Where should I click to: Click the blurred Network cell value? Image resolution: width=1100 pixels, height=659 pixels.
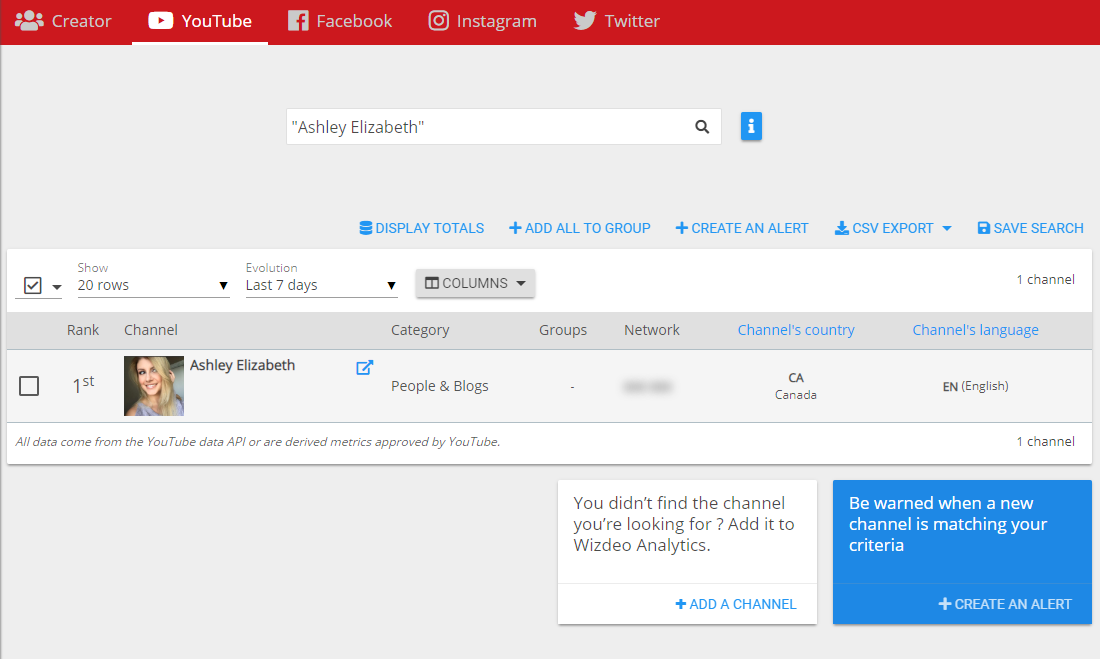(647, 387)
